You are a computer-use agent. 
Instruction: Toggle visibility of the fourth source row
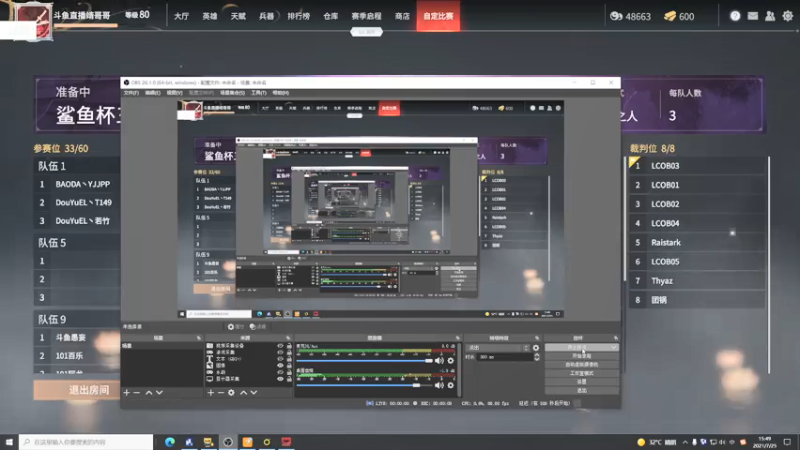pyautogui.click(x=280, y=366)
